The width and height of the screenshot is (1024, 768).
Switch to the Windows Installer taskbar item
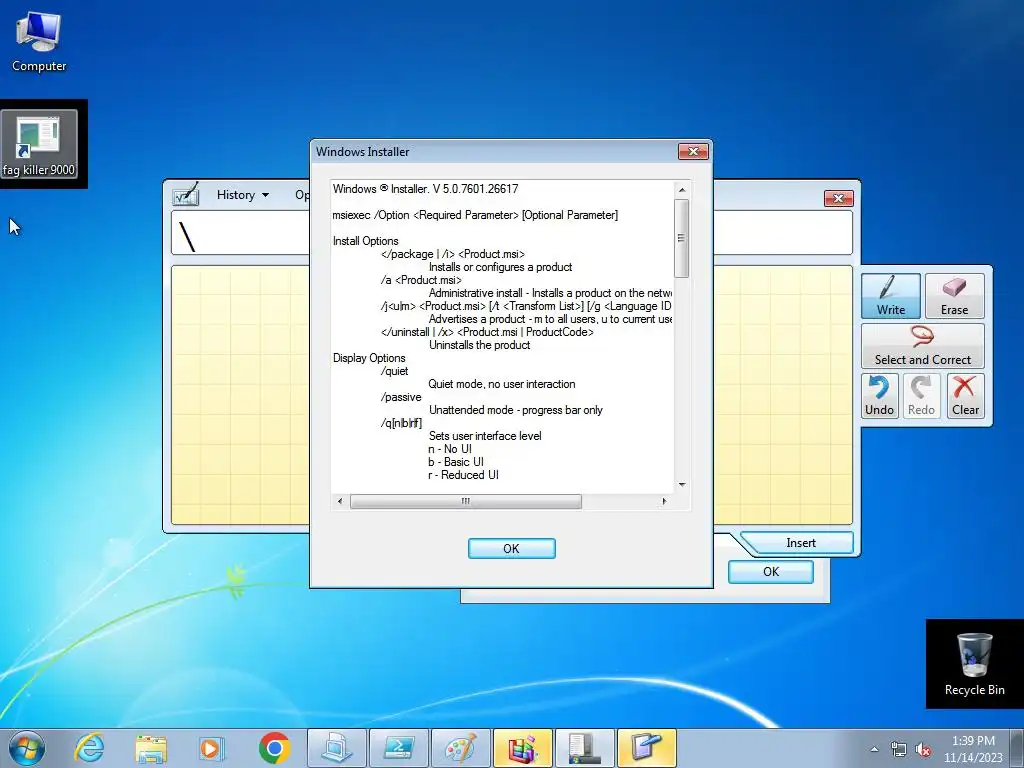(x=585, y=748)
